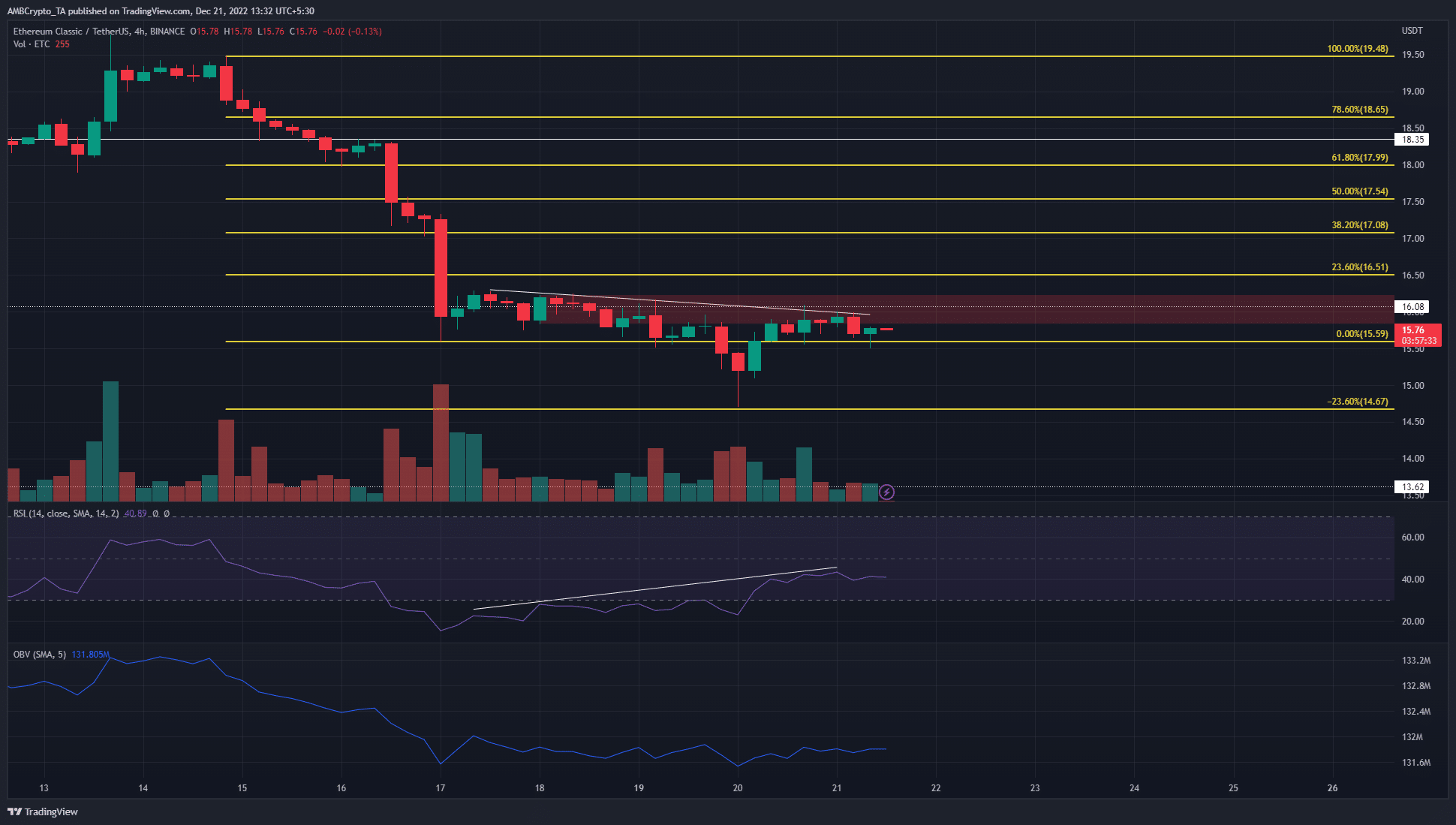
Task: Select the 78.60%(18.65) Fibonacci level label
Action: click(x=1360, y=110)
